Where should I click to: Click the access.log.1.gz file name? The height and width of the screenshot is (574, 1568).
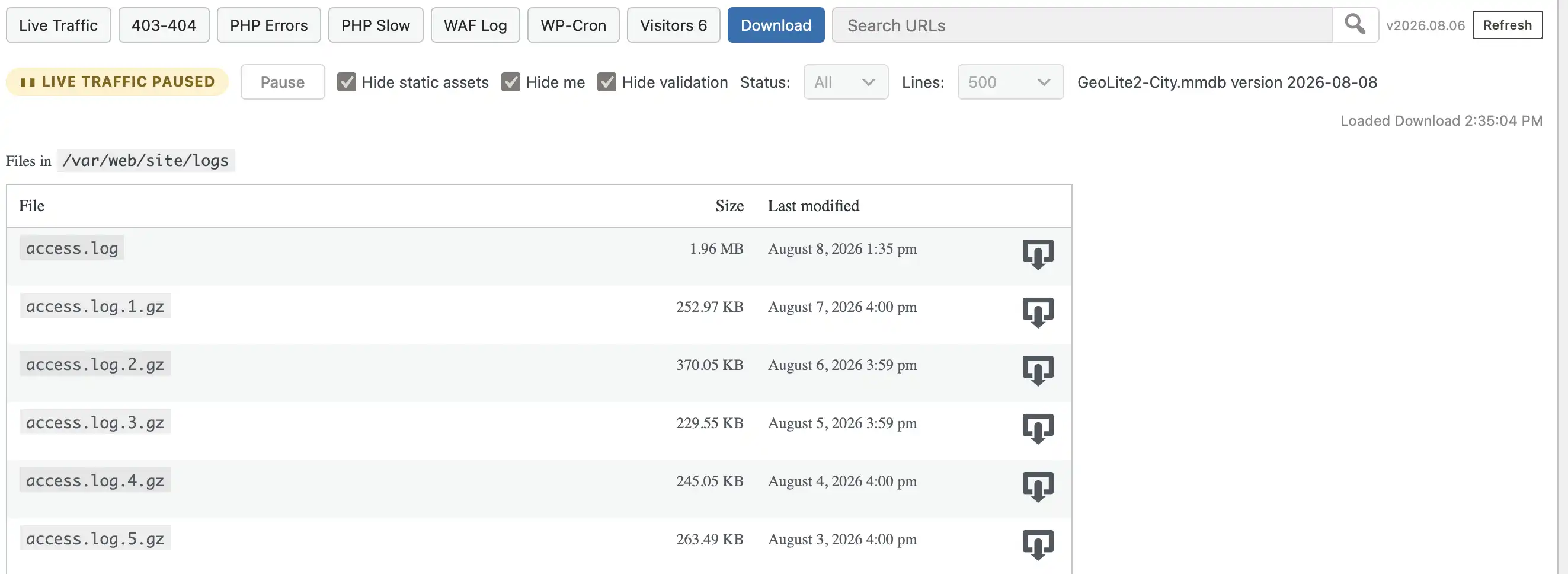(95, 306)
